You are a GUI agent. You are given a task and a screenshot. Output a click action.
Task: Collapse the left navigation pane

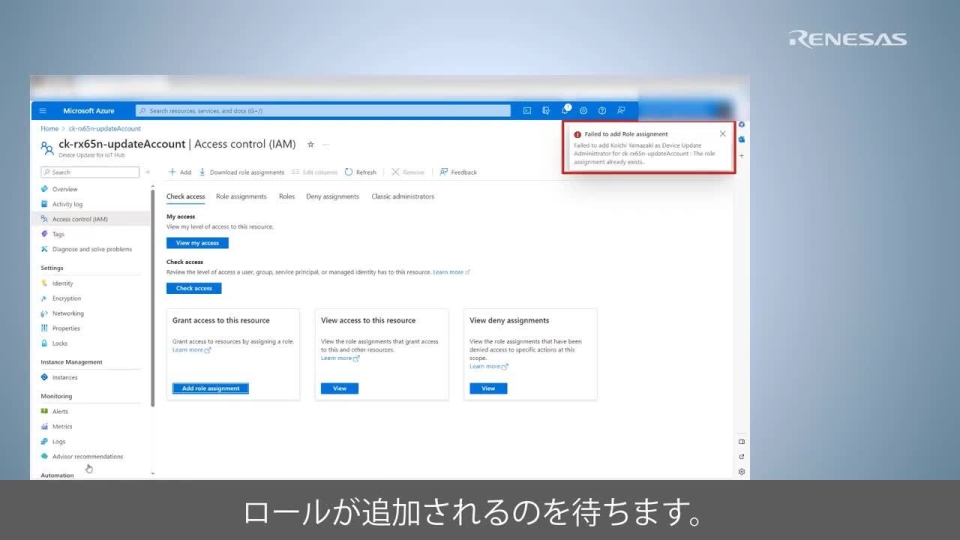pyautogui.click(x=148, y=172)
